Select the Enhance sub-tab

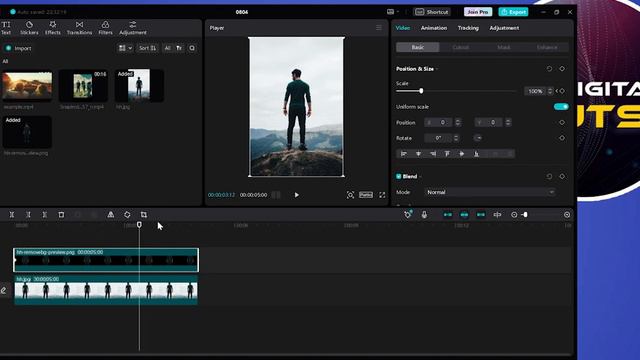point(547,47)
